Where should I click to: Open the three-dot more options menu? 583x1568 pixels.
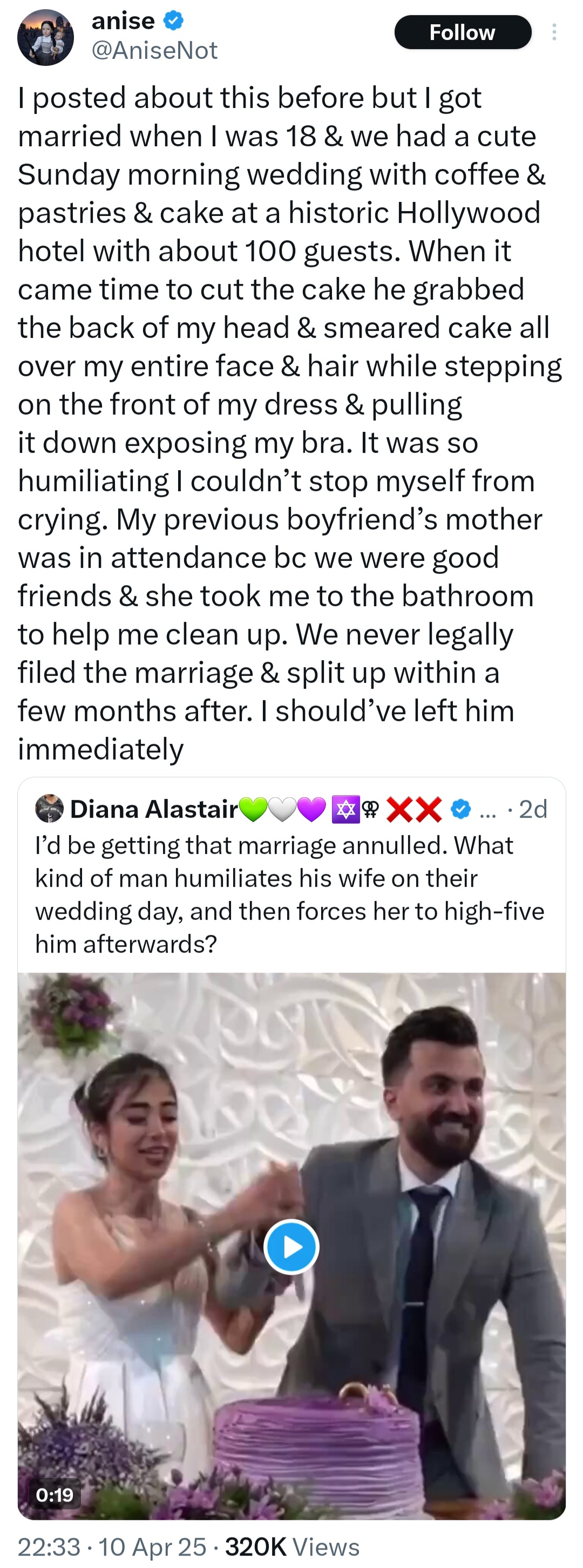coord(554,32)
